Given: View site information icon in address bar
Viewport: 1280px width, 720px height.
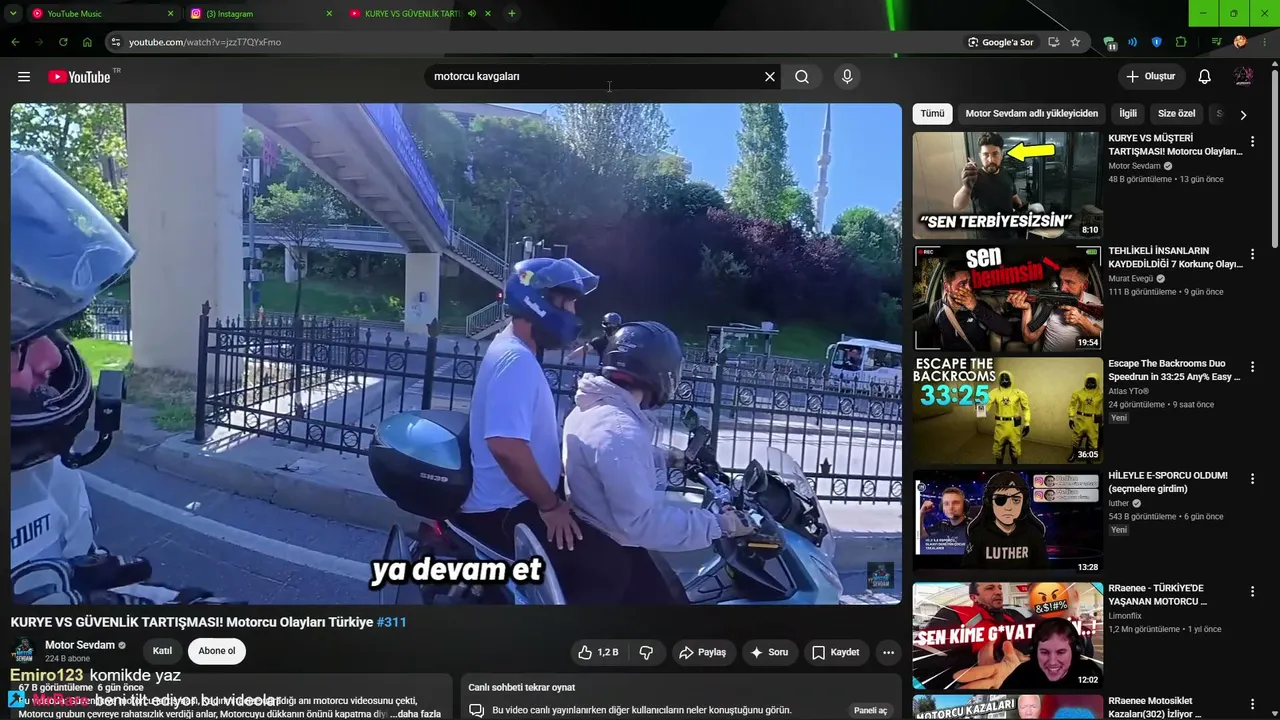Looking at the screenshot, I should (115, 42).
